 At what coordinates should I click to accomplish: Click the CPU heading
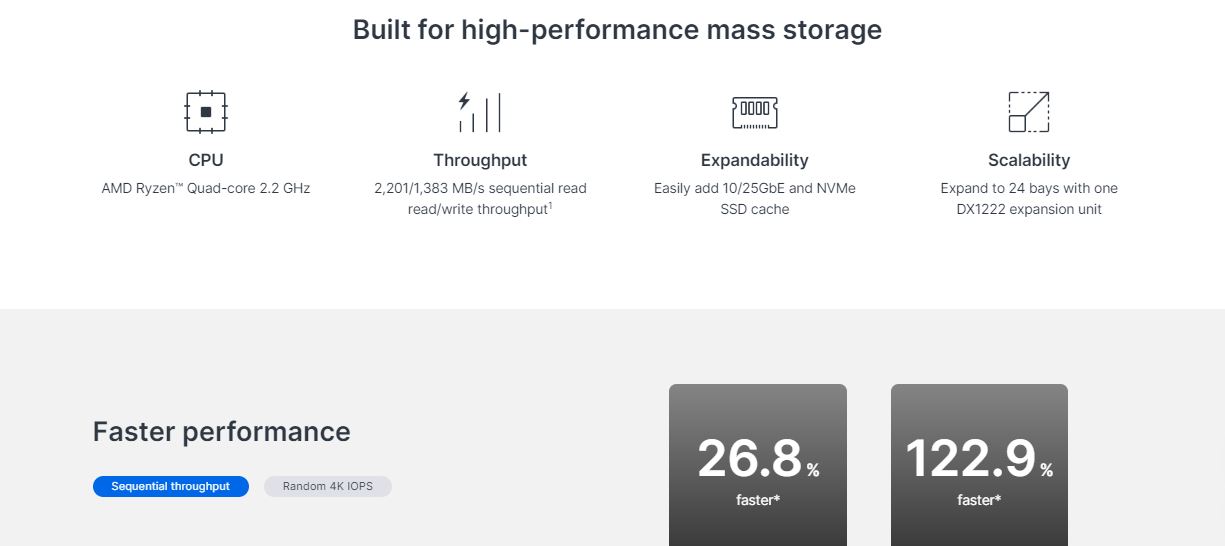click(206, 160)
